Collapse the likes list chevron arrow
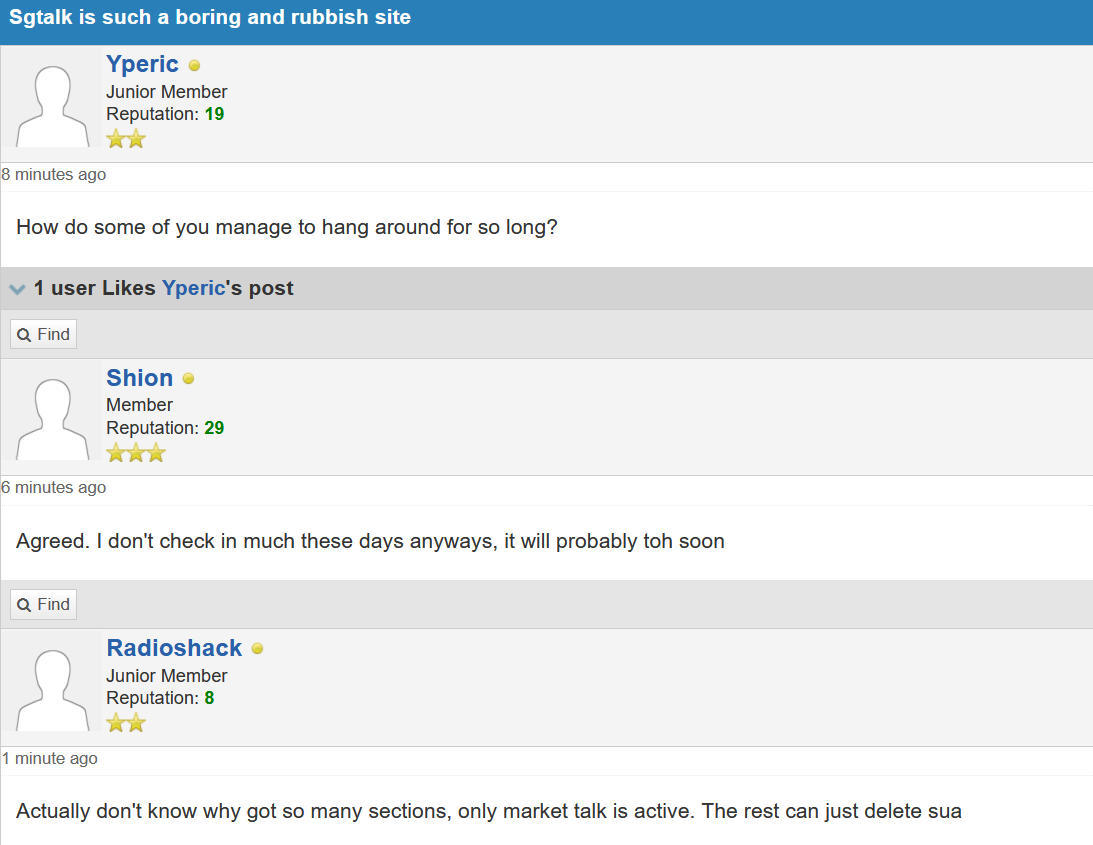The image size is (1093, 845). (x=17, y=289)
